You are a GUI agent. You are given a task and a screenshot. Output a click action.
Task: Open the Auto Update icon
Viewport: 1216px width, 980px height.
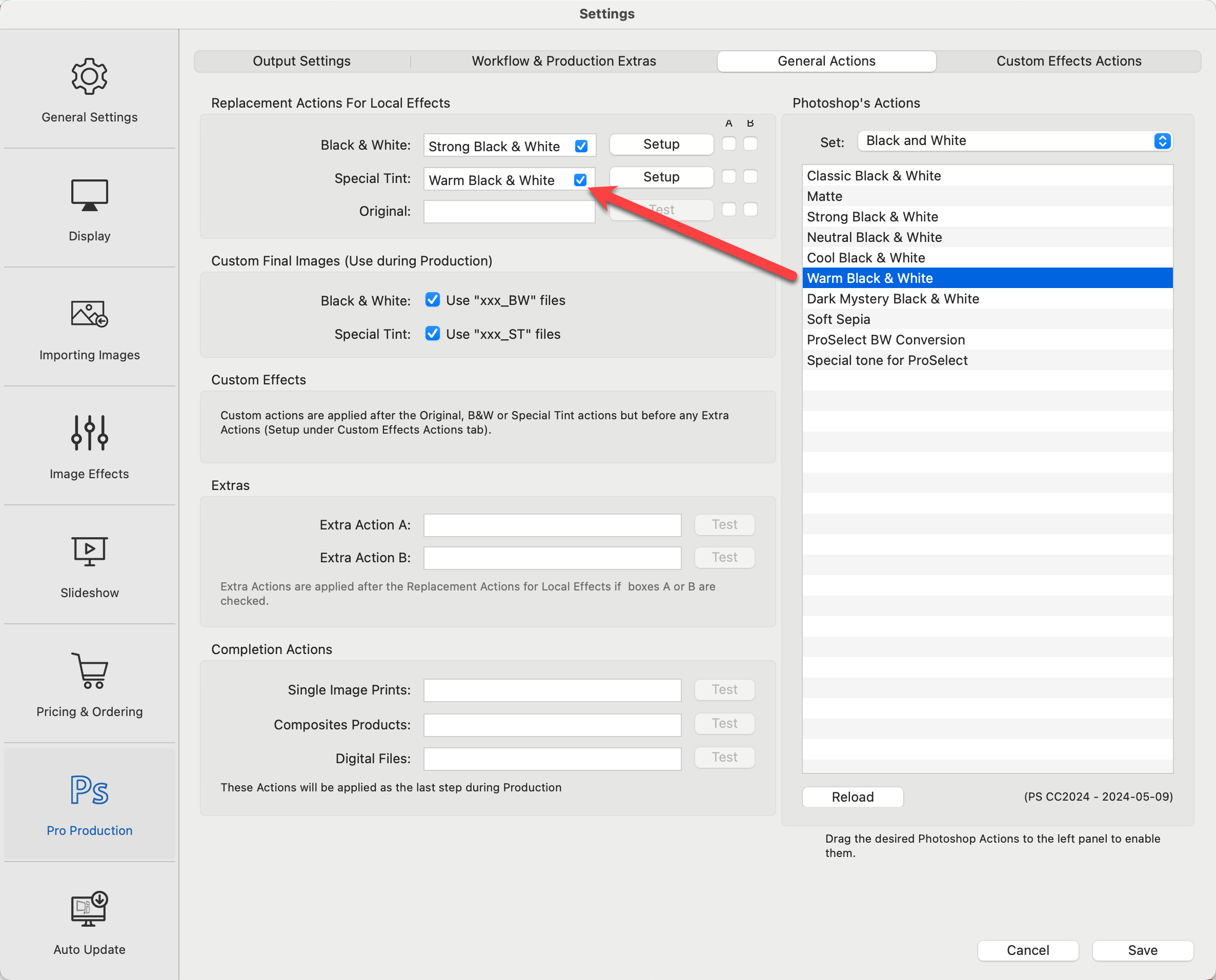[89, 908]
